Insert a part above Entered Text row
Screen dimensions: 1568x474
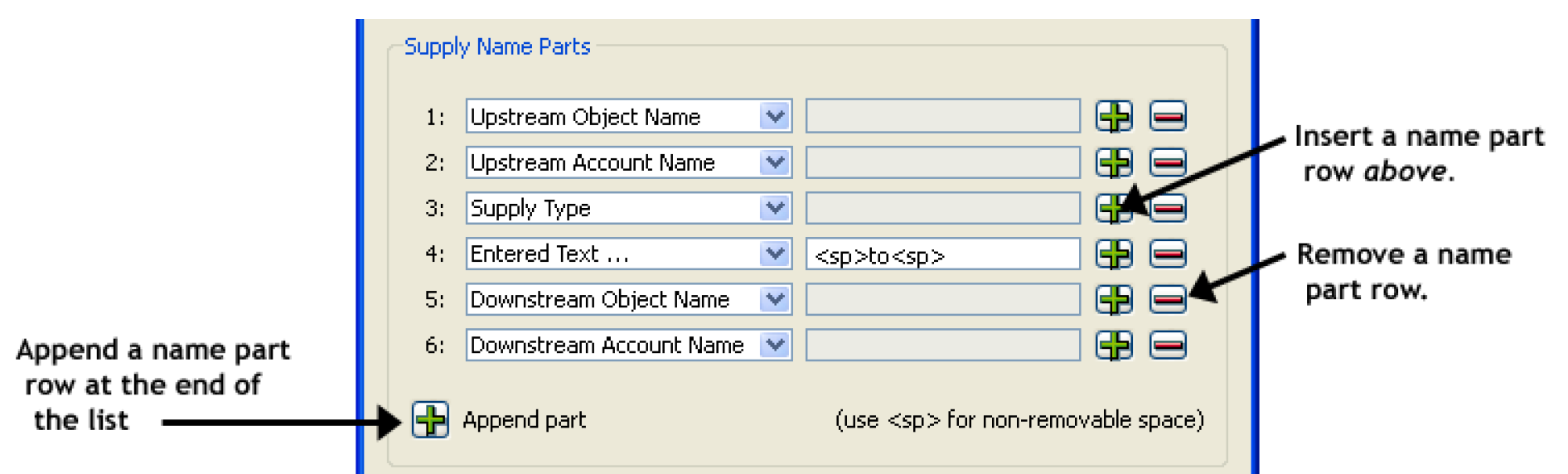1113,254
